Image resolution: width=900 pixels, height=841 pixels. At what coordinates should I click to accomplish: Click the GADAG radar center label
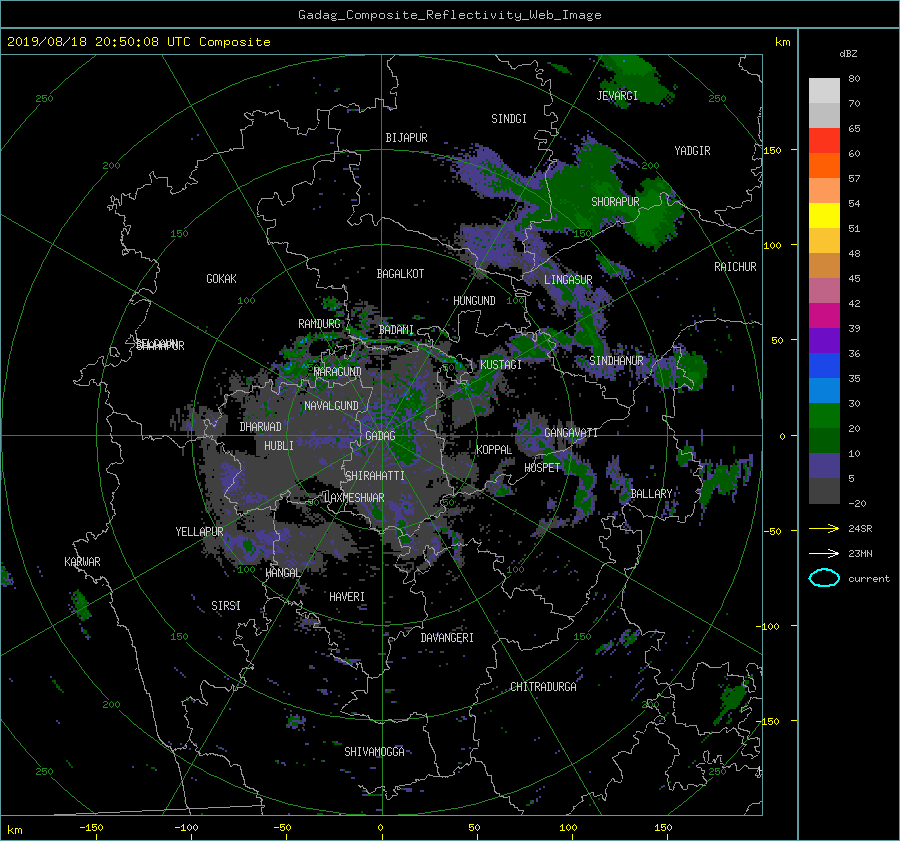tap(380, 436)
